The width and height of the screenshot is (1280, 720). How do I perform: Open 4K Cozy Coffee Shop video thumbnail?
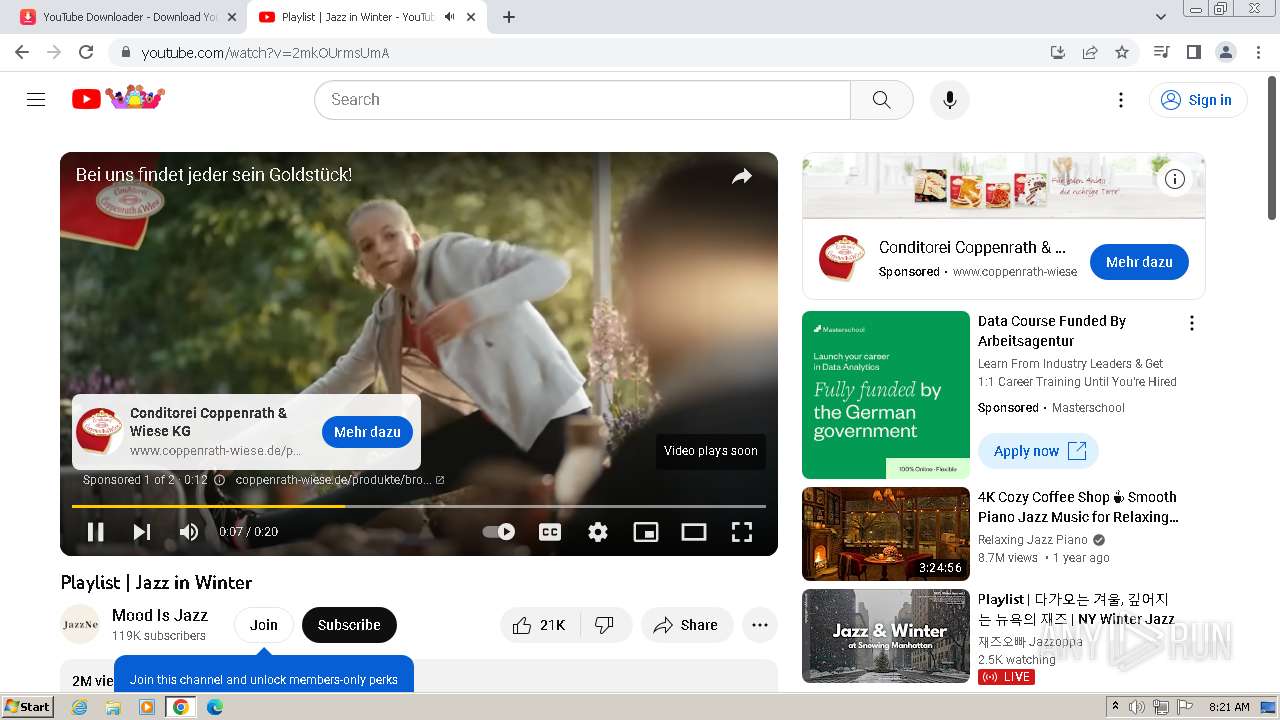click(886, 534)
